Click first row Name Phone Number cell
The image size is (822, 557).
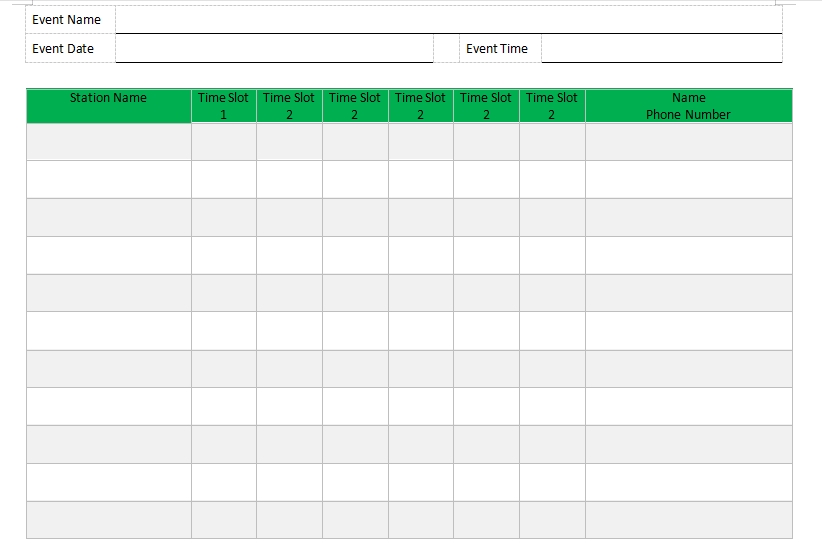pos(688,142)
